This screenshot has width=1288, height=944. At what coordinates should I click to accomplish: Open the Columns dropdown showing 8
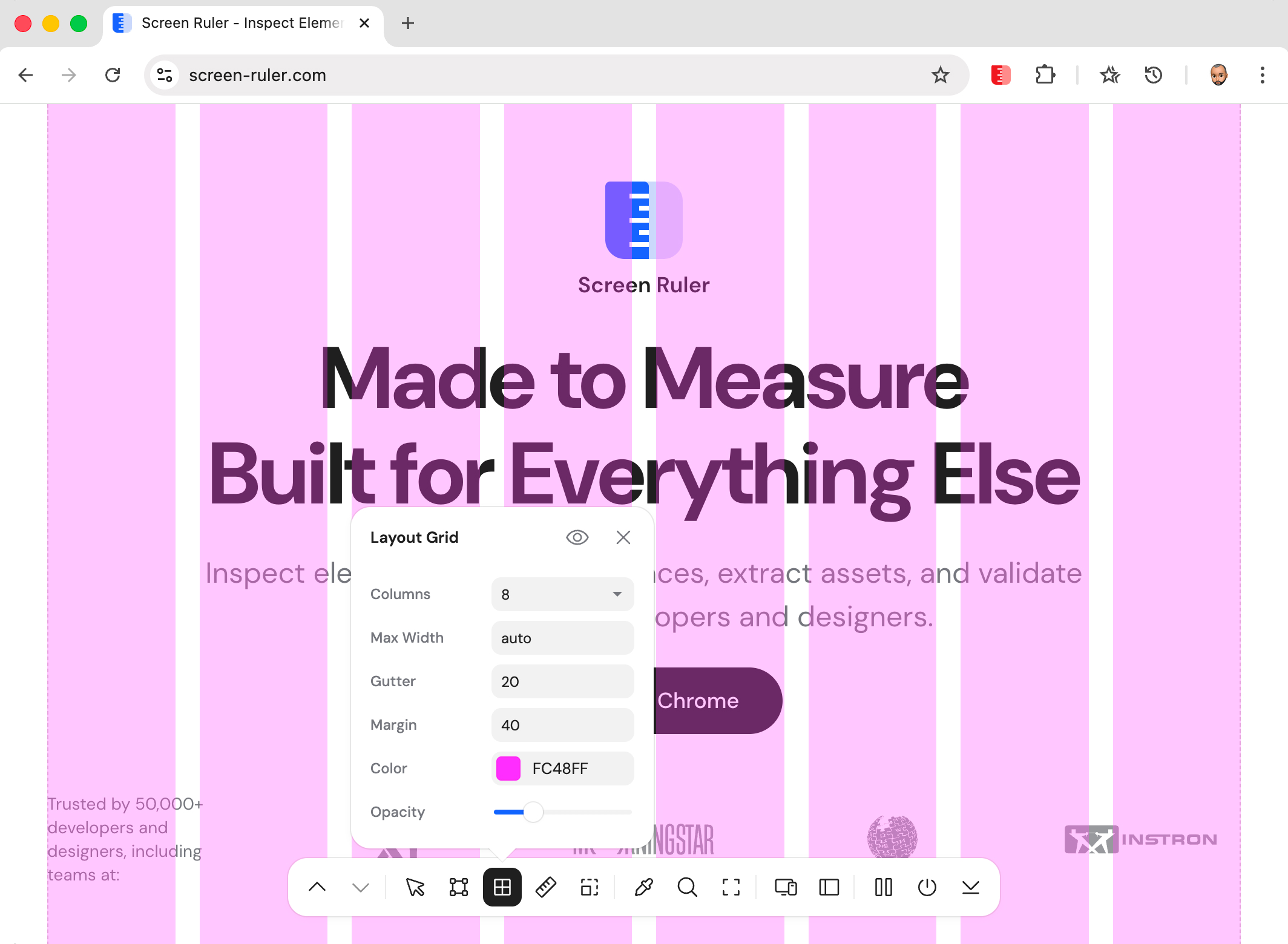[563, 594]
